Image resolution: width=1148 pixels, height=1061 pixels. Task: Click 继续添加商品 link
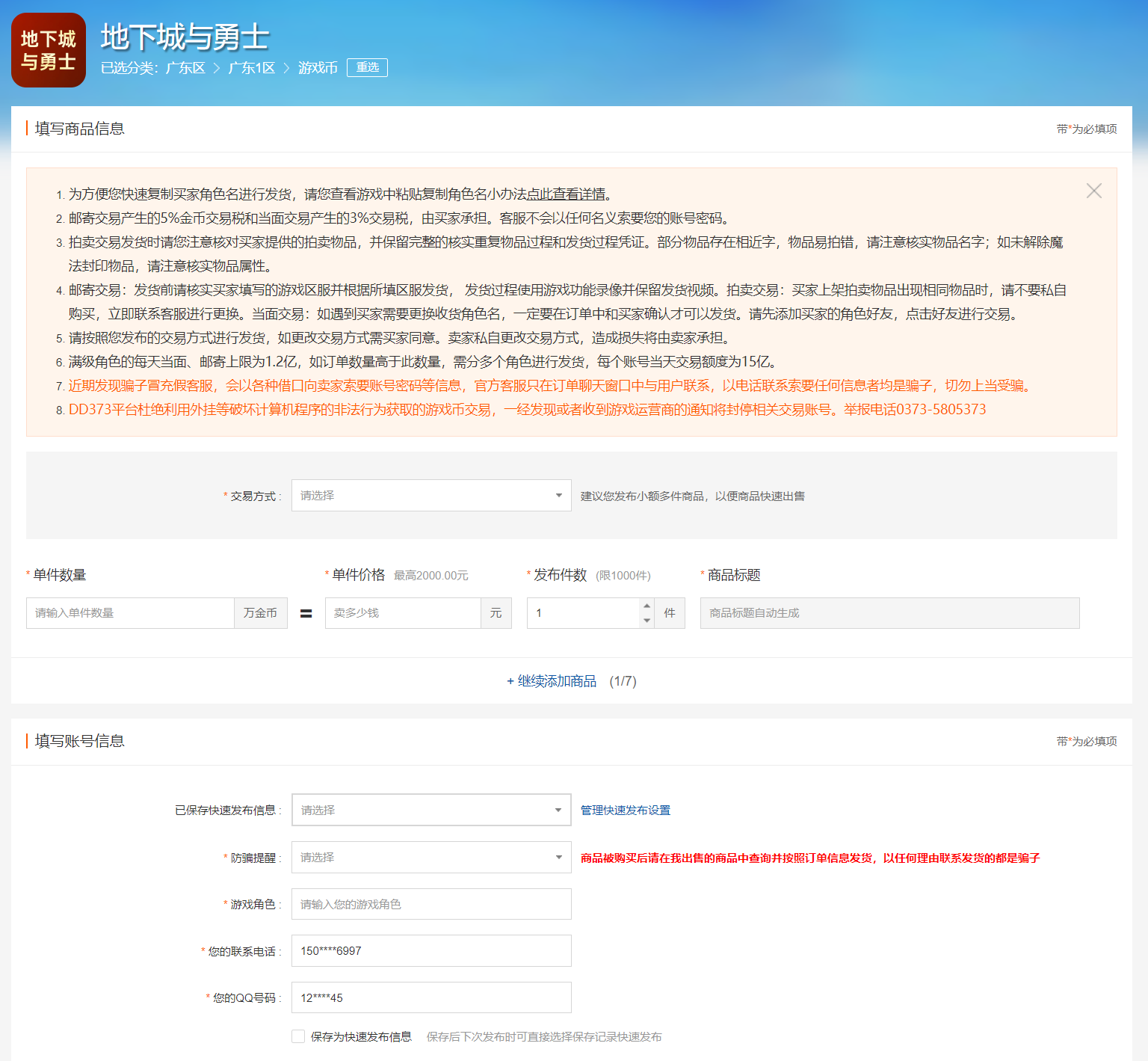tap(552, 681)
